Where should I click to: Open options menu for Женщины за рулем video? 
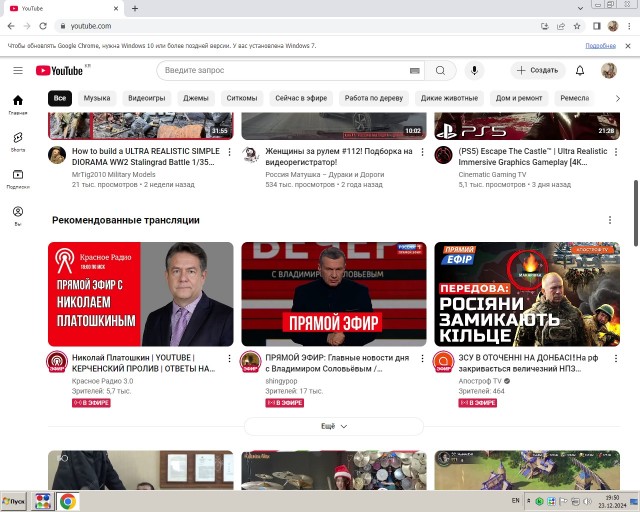click(422, 152)
